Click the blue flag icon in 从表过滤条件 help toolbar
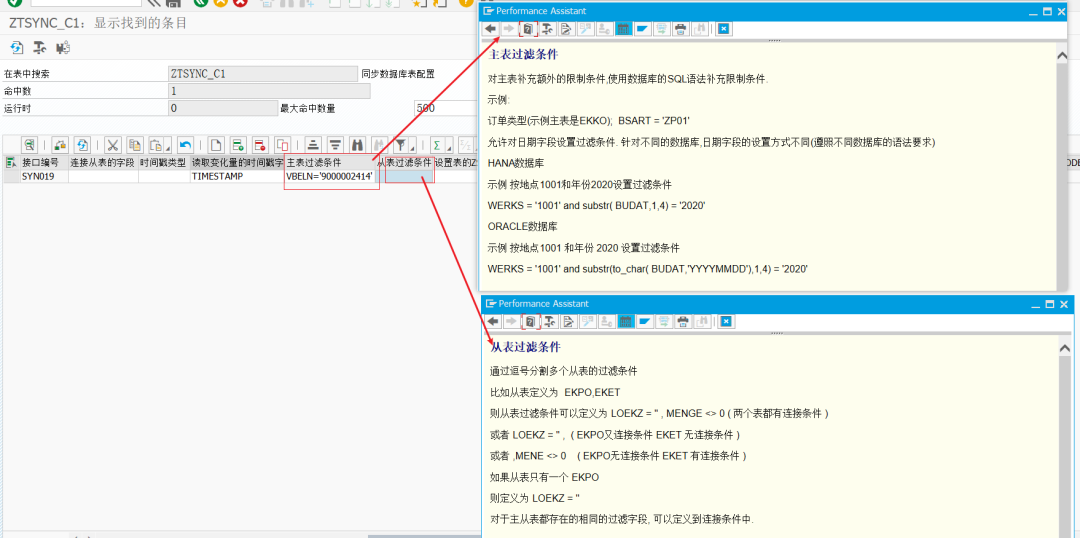Screen dimensions: 1080x538 [645, 321]
